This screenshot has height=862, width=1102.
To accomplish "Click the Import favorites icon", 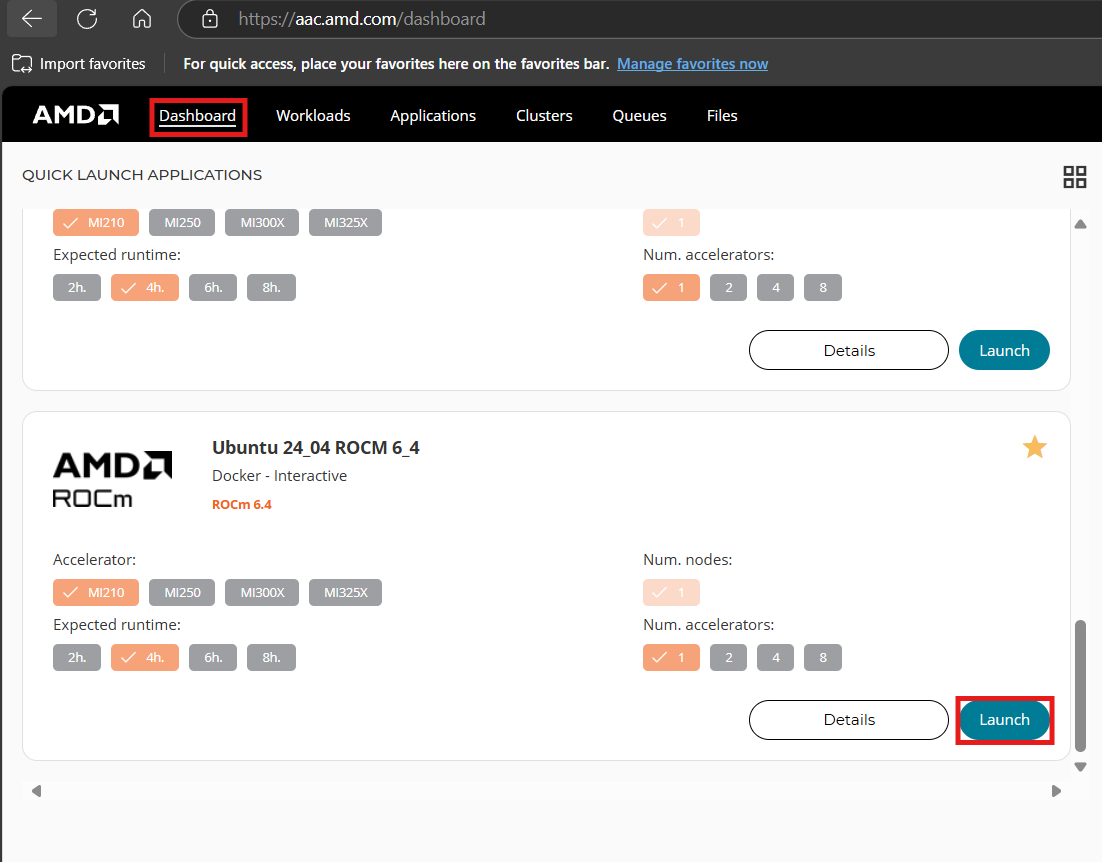I will 22,64.
